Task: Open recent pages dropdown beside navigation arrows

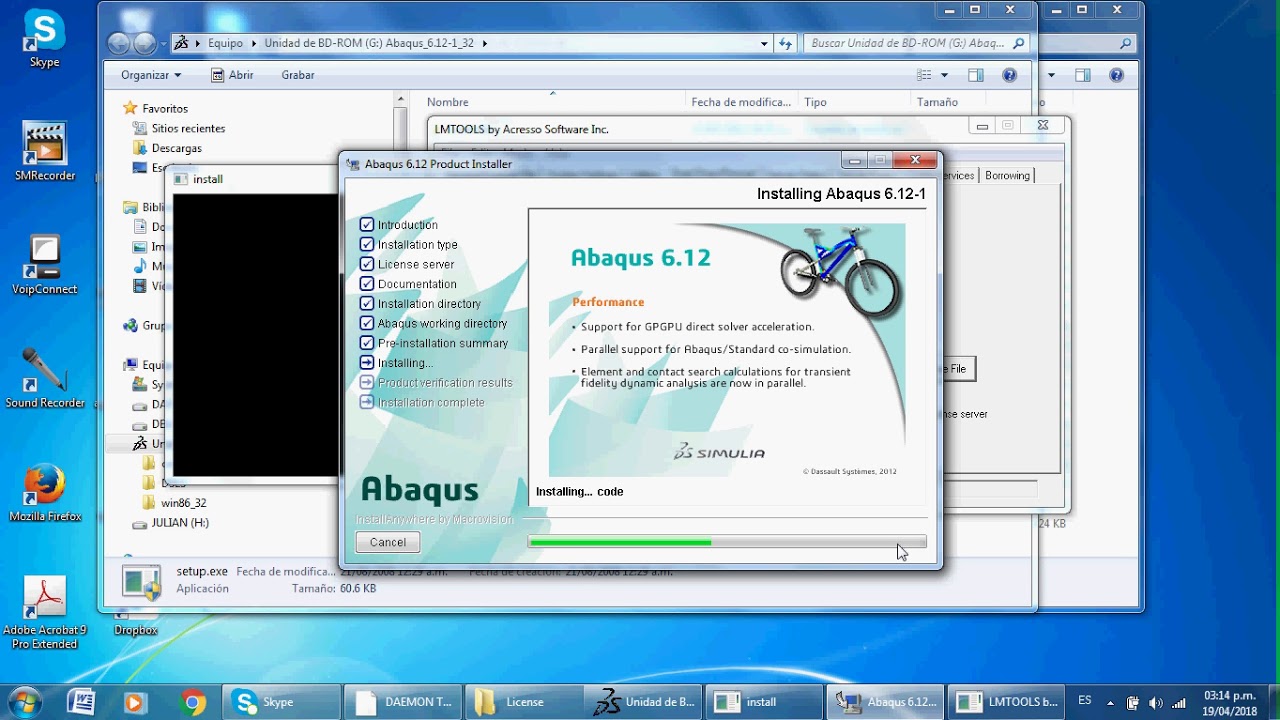Action: [x=164, y=43]
